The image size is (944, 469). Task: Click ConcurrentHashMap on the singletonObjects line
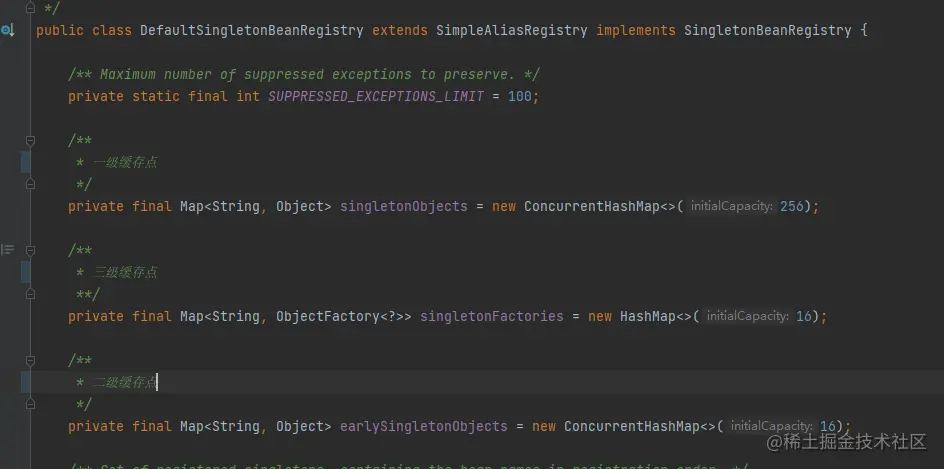click(592, 207)
